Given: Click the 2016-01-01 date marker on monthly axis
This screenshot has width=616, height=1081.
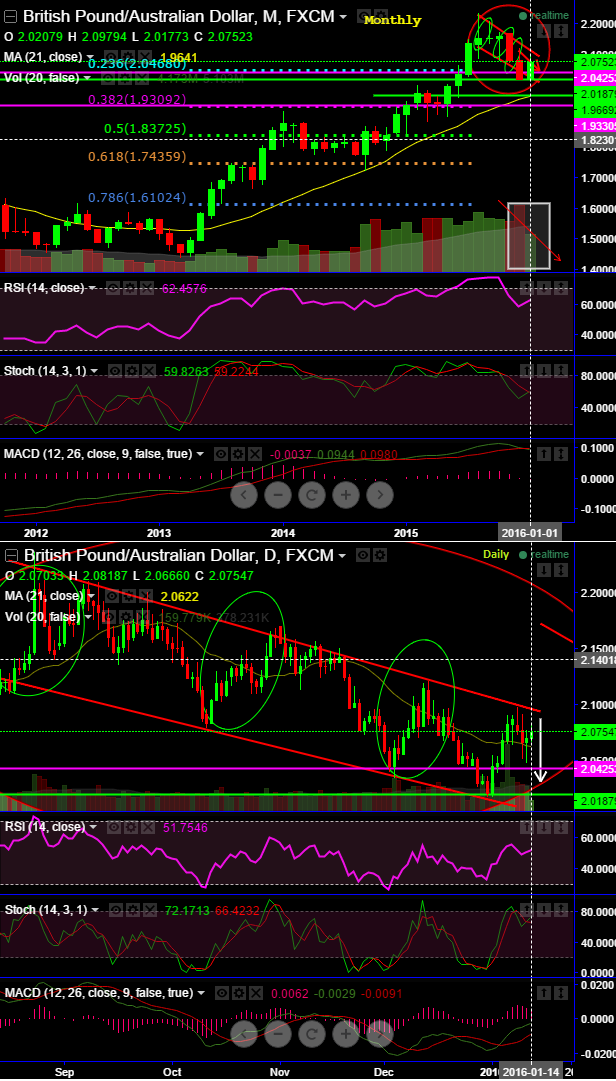Looking at the screenshot, I should [530, 532].
